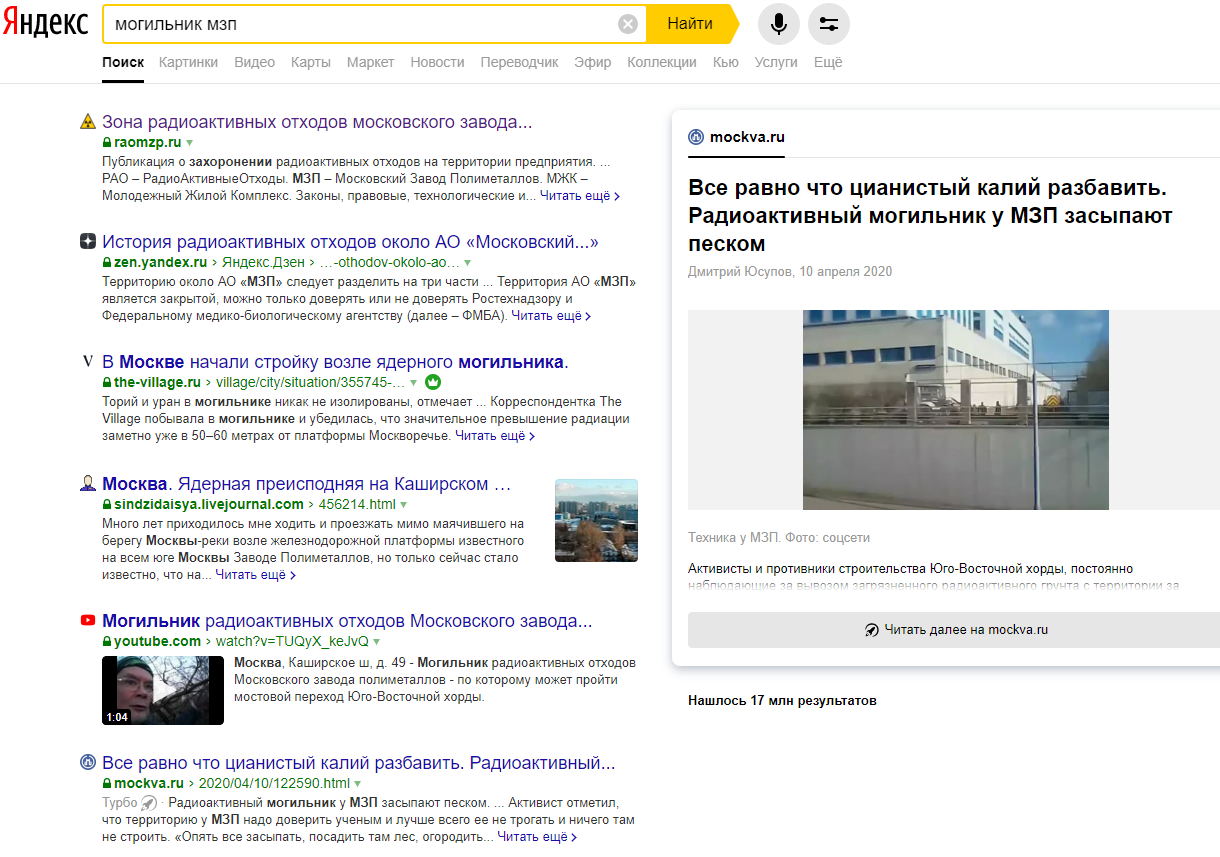The height and width of the screenshot is (857, 1220).
Task: Open result Зона радиоактивных отходов московского завода
Action: 317,122
